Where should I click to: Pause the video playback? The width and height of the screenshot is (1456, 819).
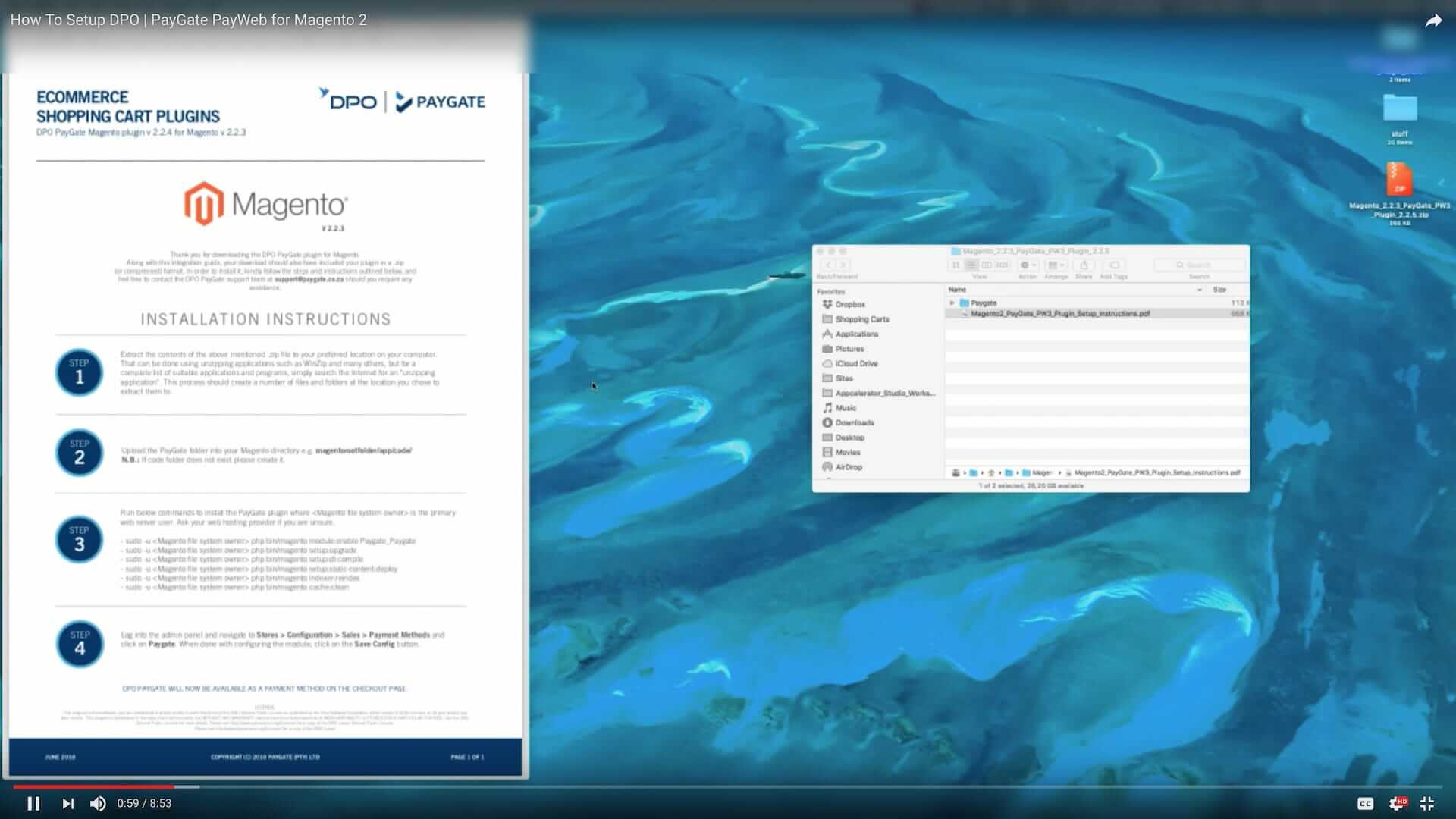point(33,803)
